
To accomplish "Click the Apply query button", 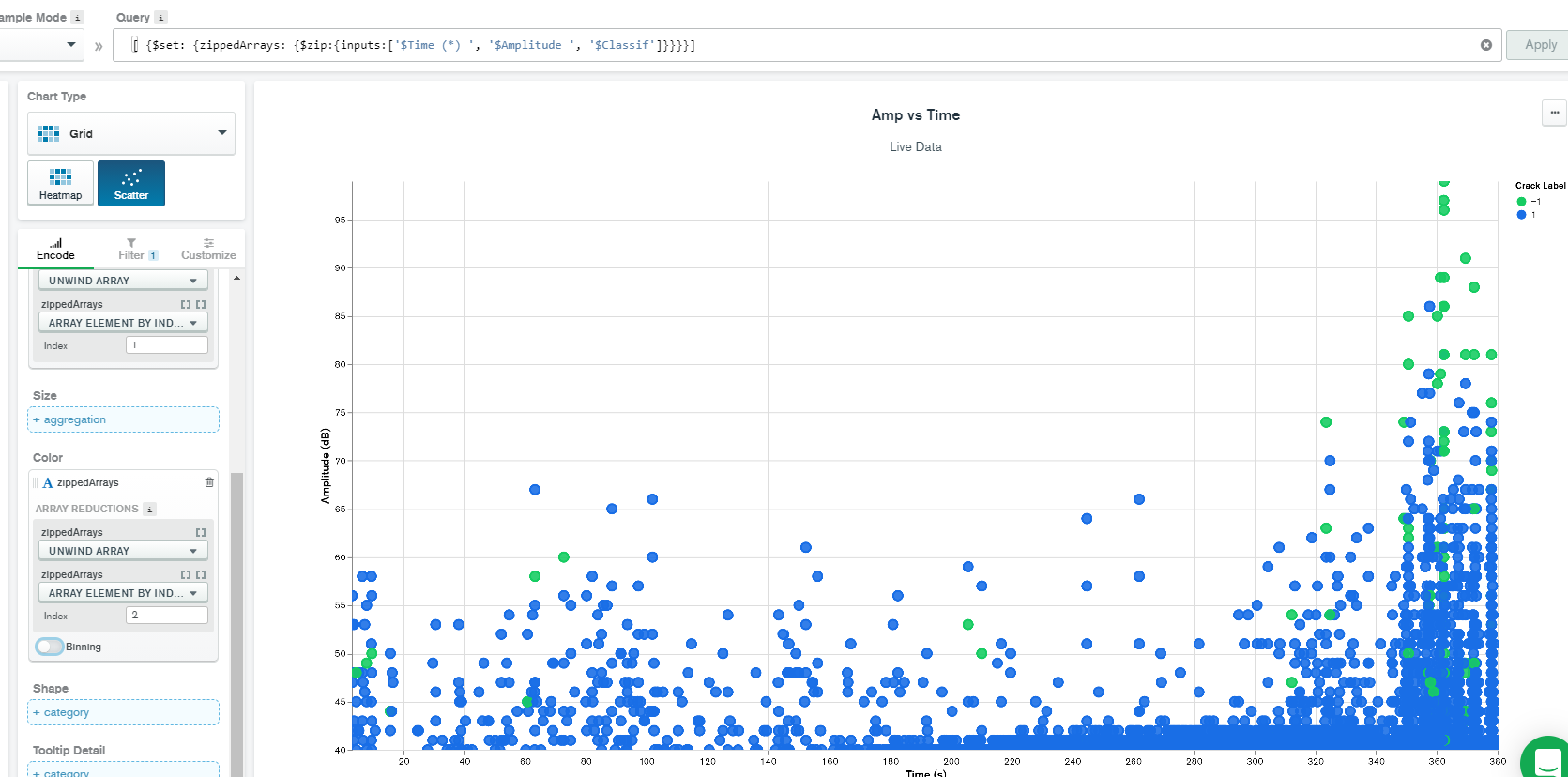I will pyautogui.click(x=1540, y=45).
